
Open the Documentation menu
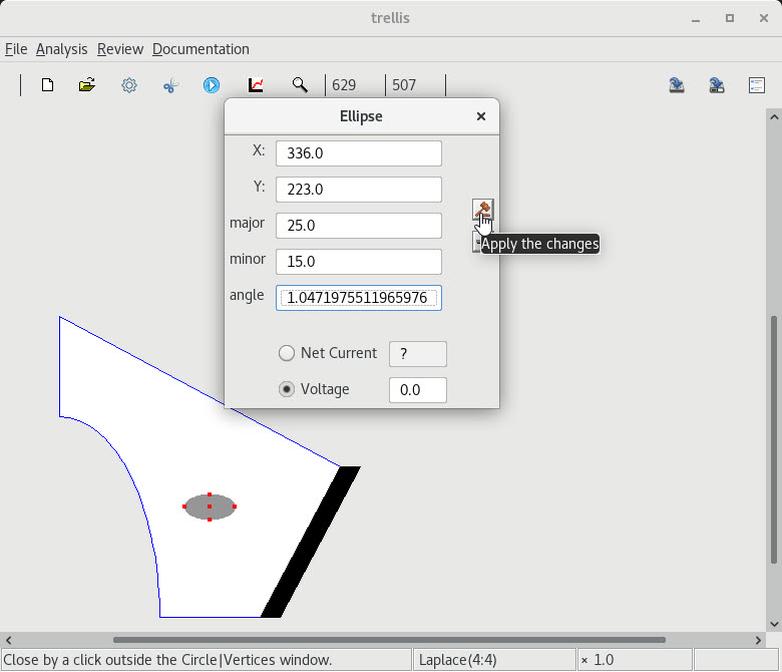[200, 49]
